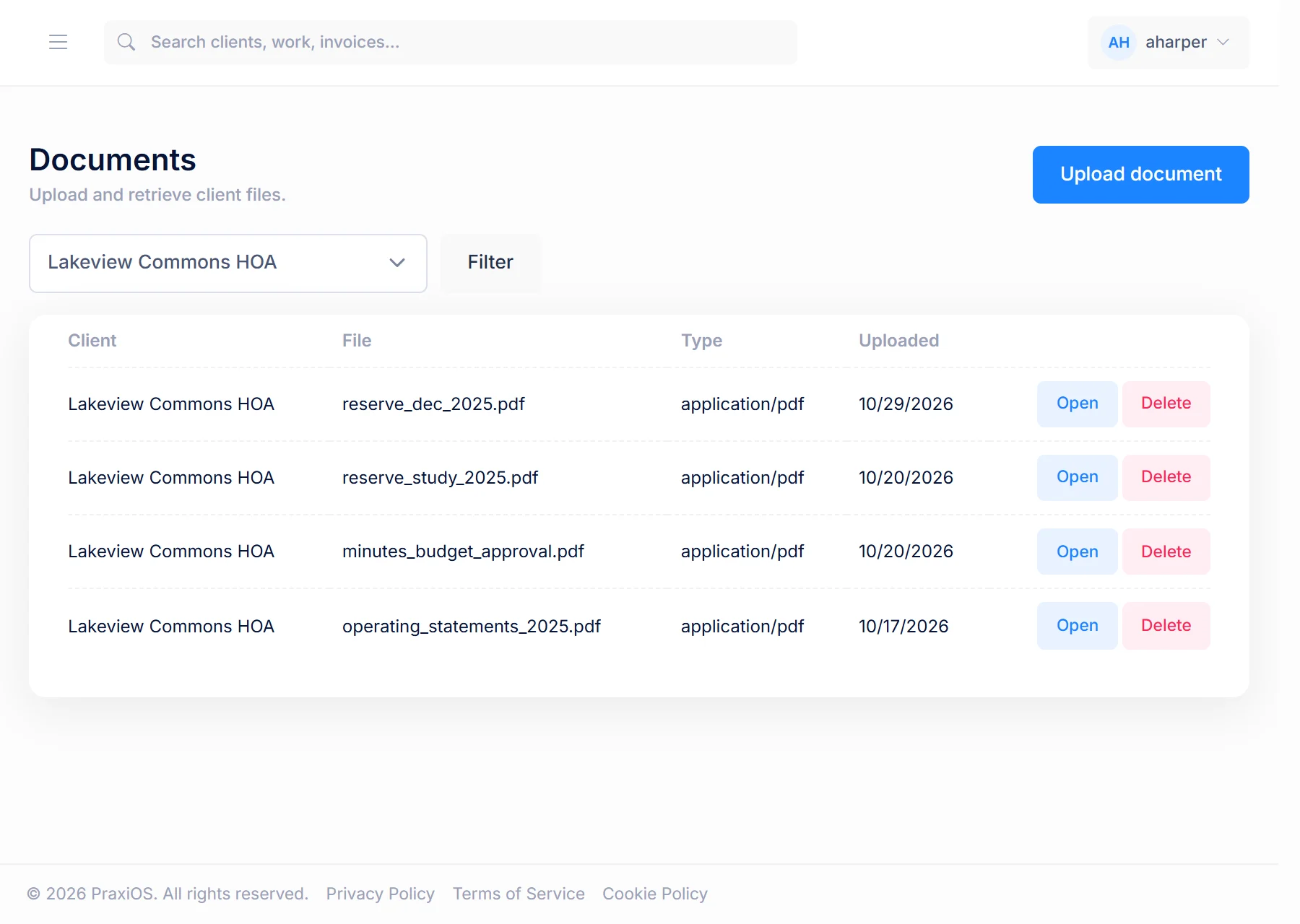Open the Cookie Policy link
1300x924 pixels.
click(x=655, y=894)
